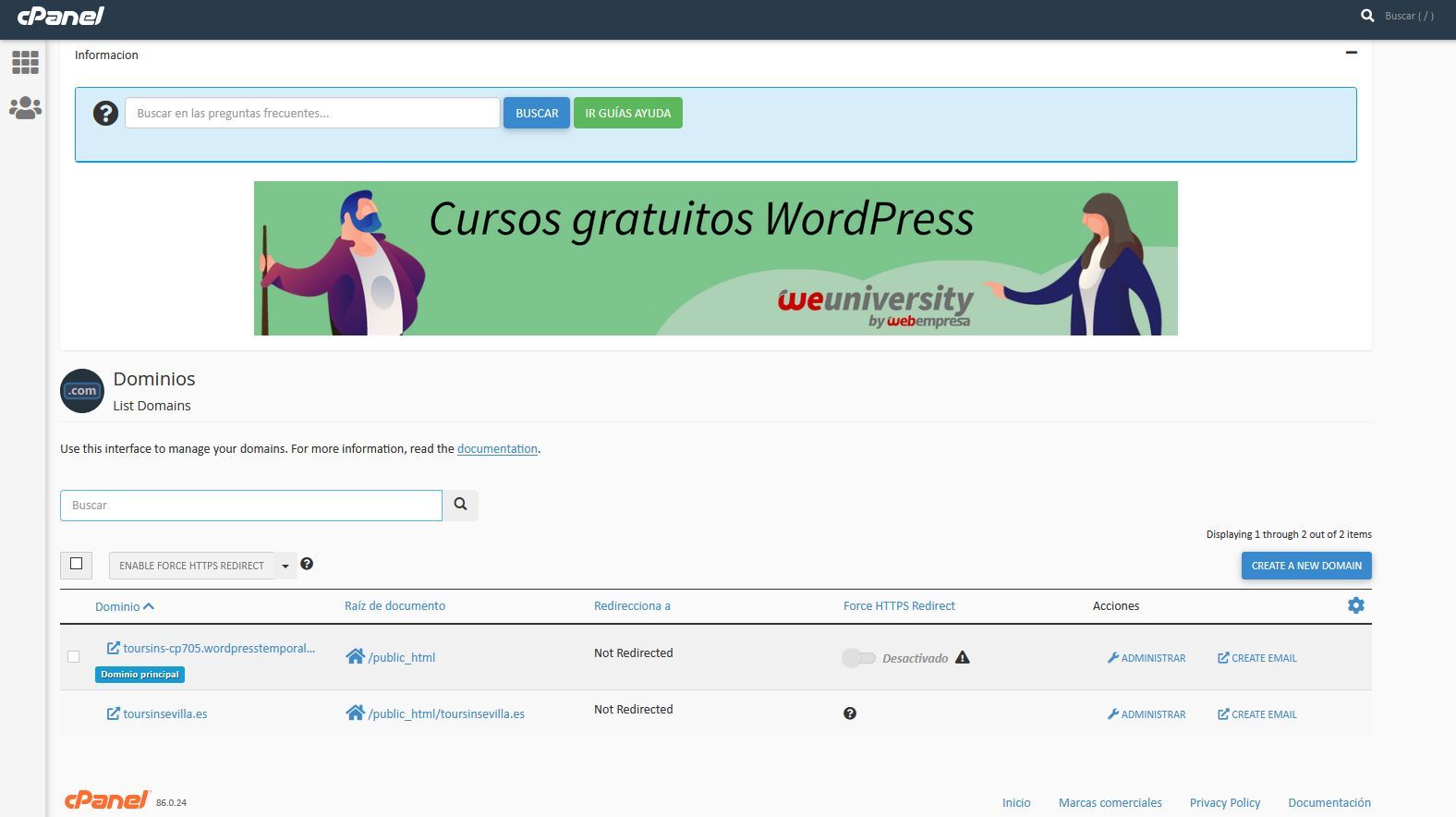Click Create Email for toursinsevilla.es
This screenshot has height=817, width=1456.
coord(1257,714)
